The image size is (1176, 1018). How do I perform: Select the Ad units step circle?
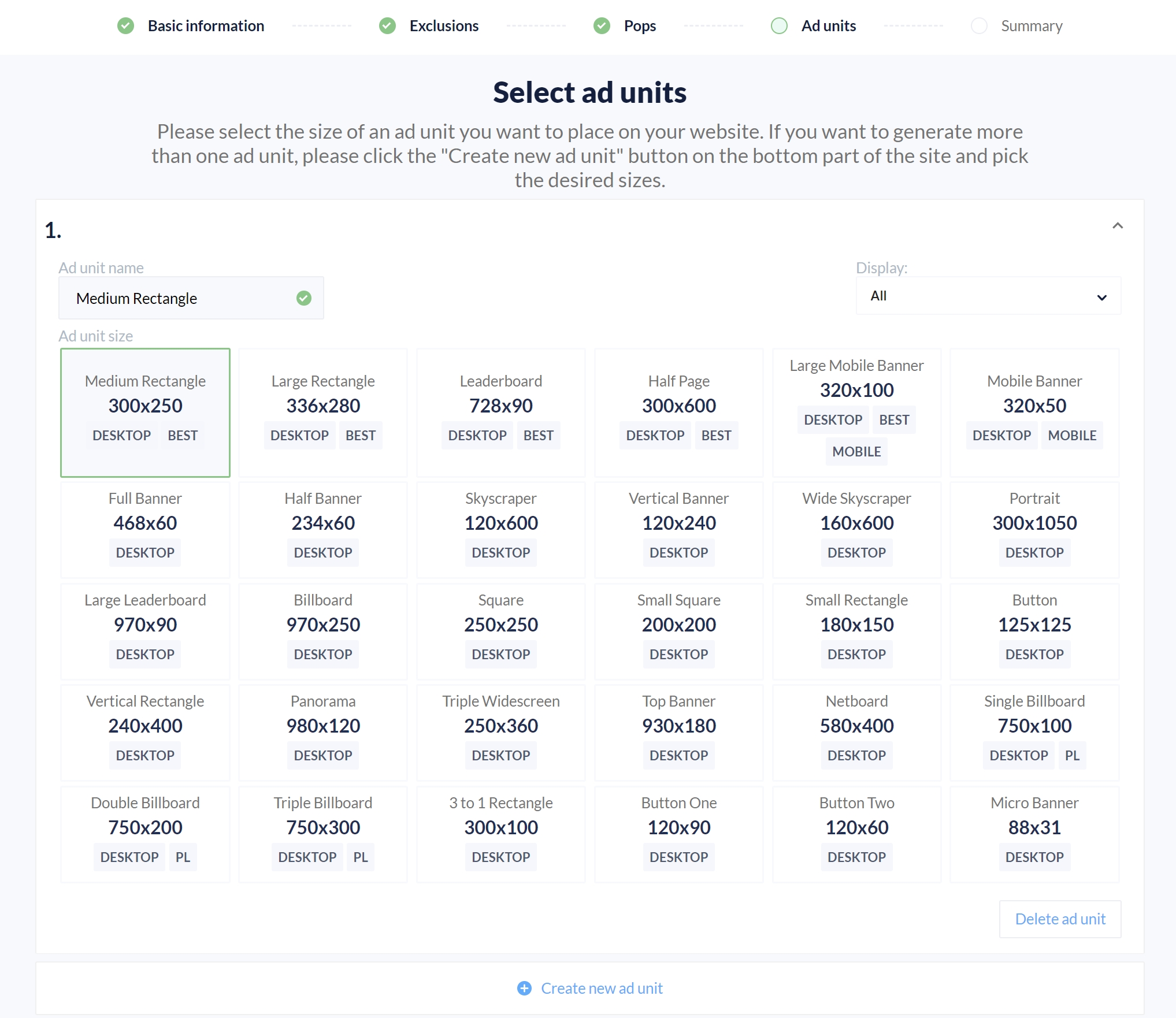pyautogui.click(x=779, y=26)
